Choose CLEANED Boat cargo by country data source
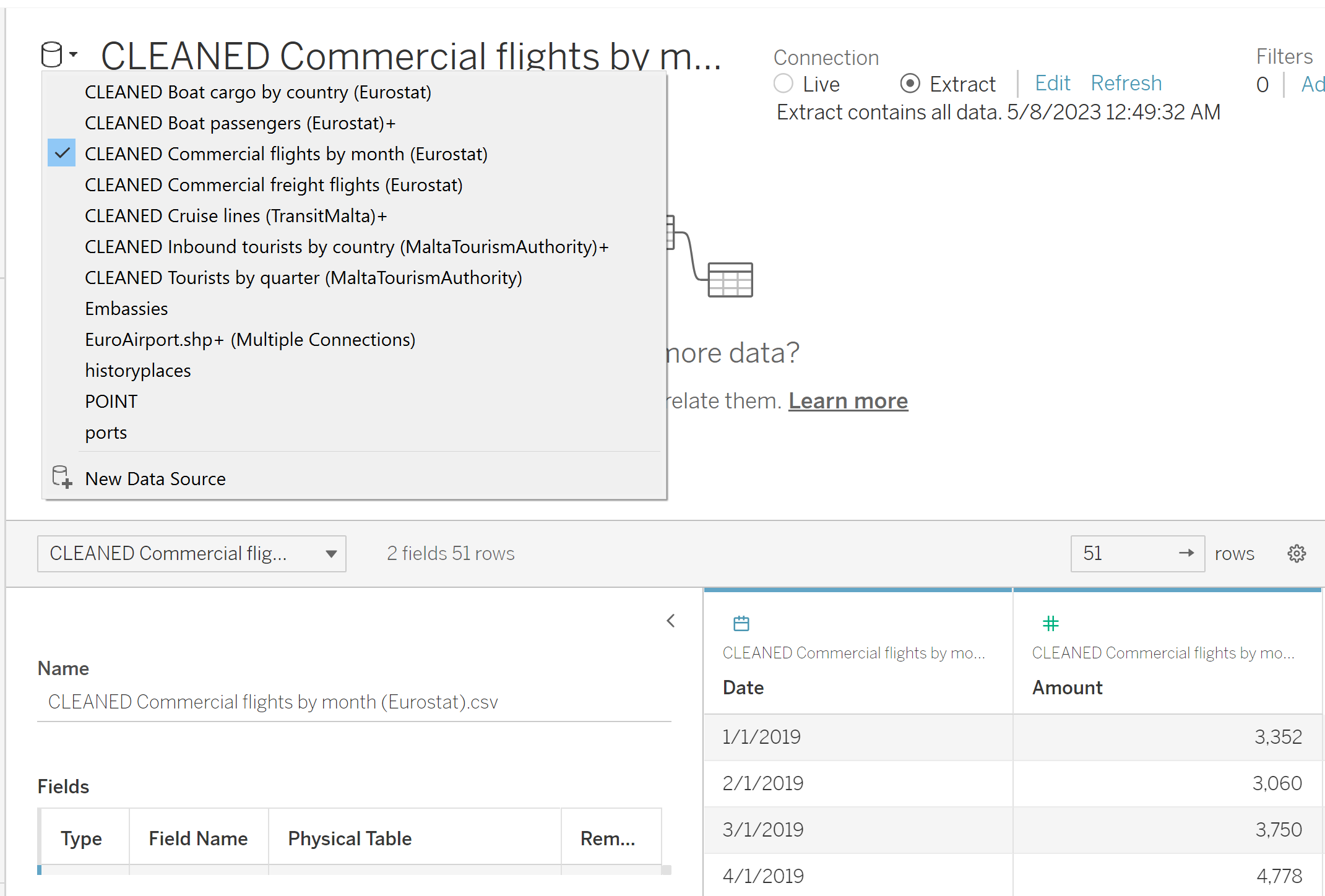Image resolution: width=1325 pixels, height=896 pixels. (257, 92)
